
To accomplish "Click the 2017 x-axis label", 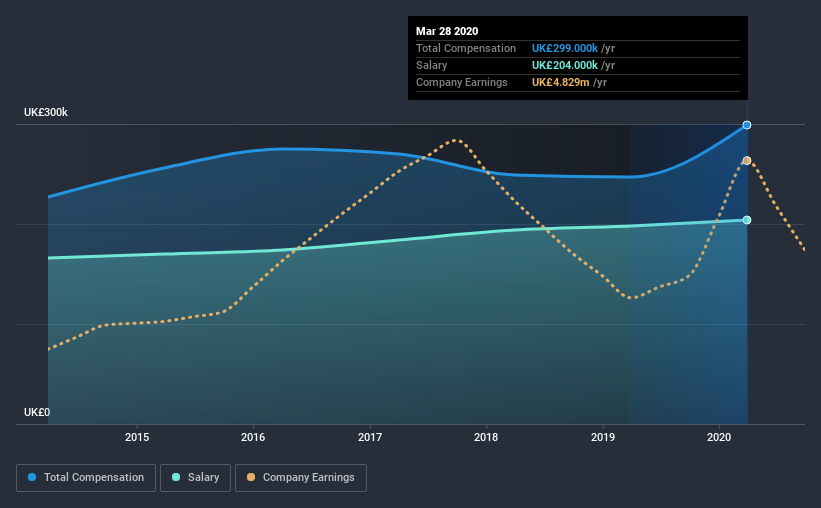I will tap(370, 437).
